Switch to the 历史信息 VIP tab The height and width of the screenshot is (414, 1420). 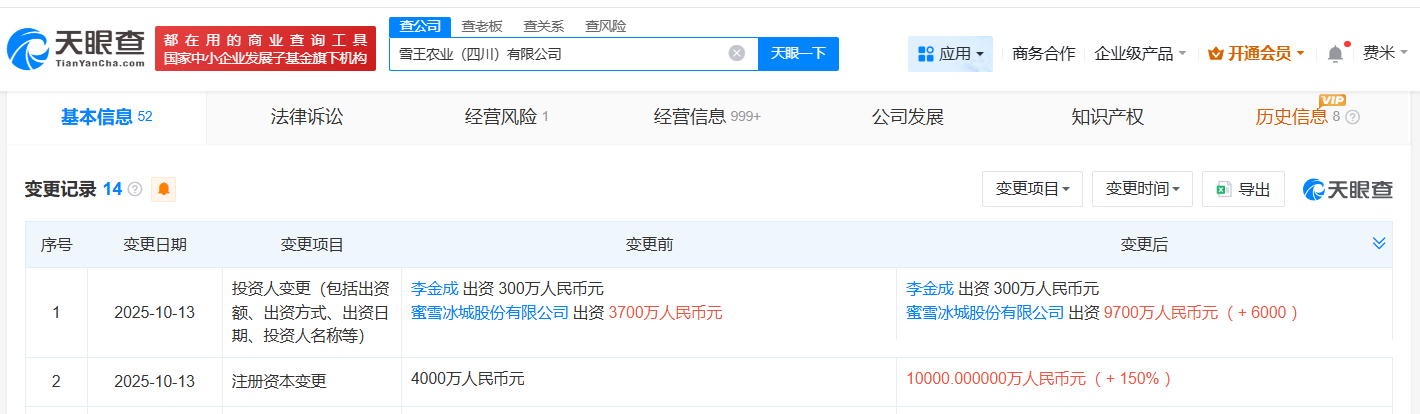1307,117
